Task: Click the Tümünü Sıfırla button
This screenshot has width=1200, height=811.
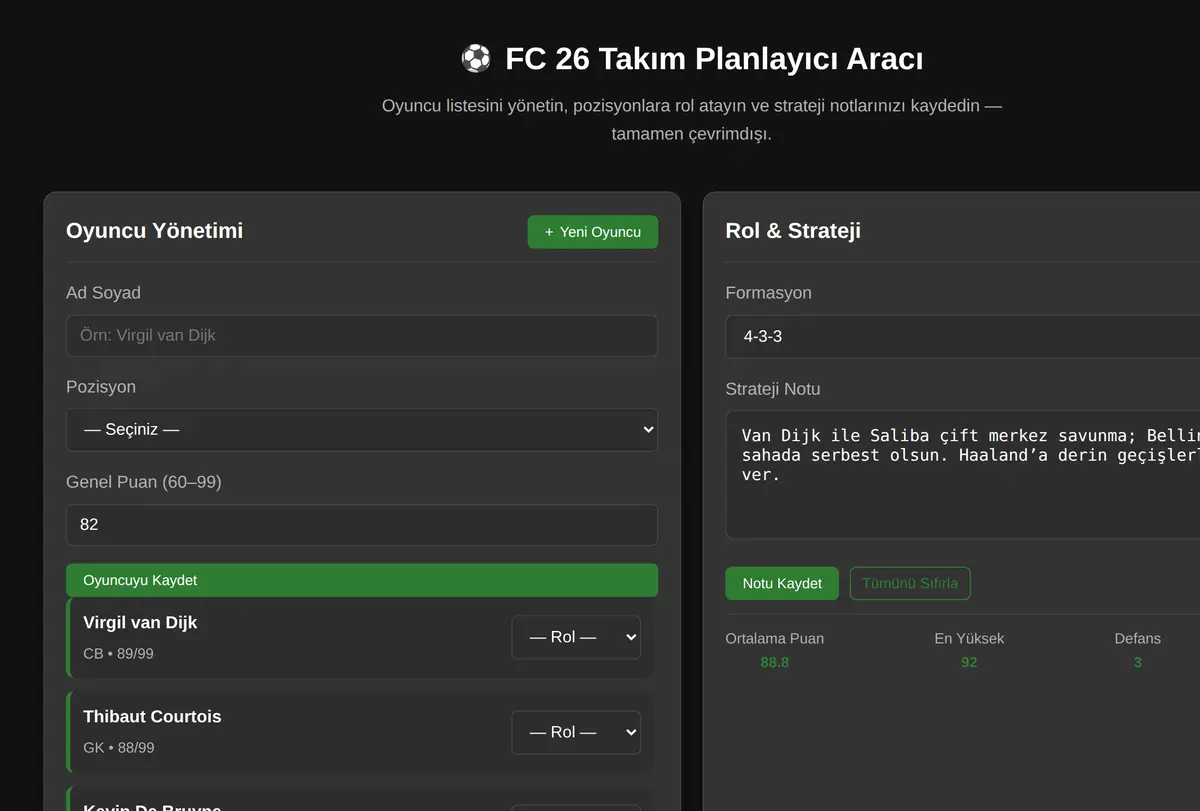Action: [x=910, y=583]
